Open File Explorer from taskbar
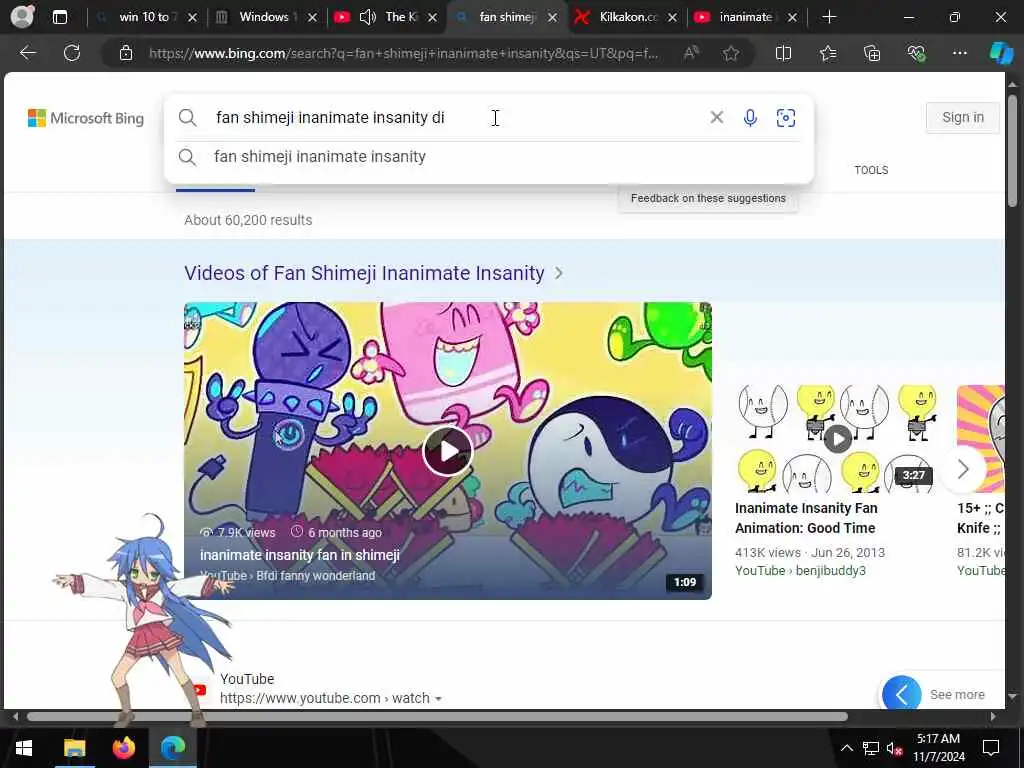Viewport: 1024px width, 768px height. coord(74,748)
